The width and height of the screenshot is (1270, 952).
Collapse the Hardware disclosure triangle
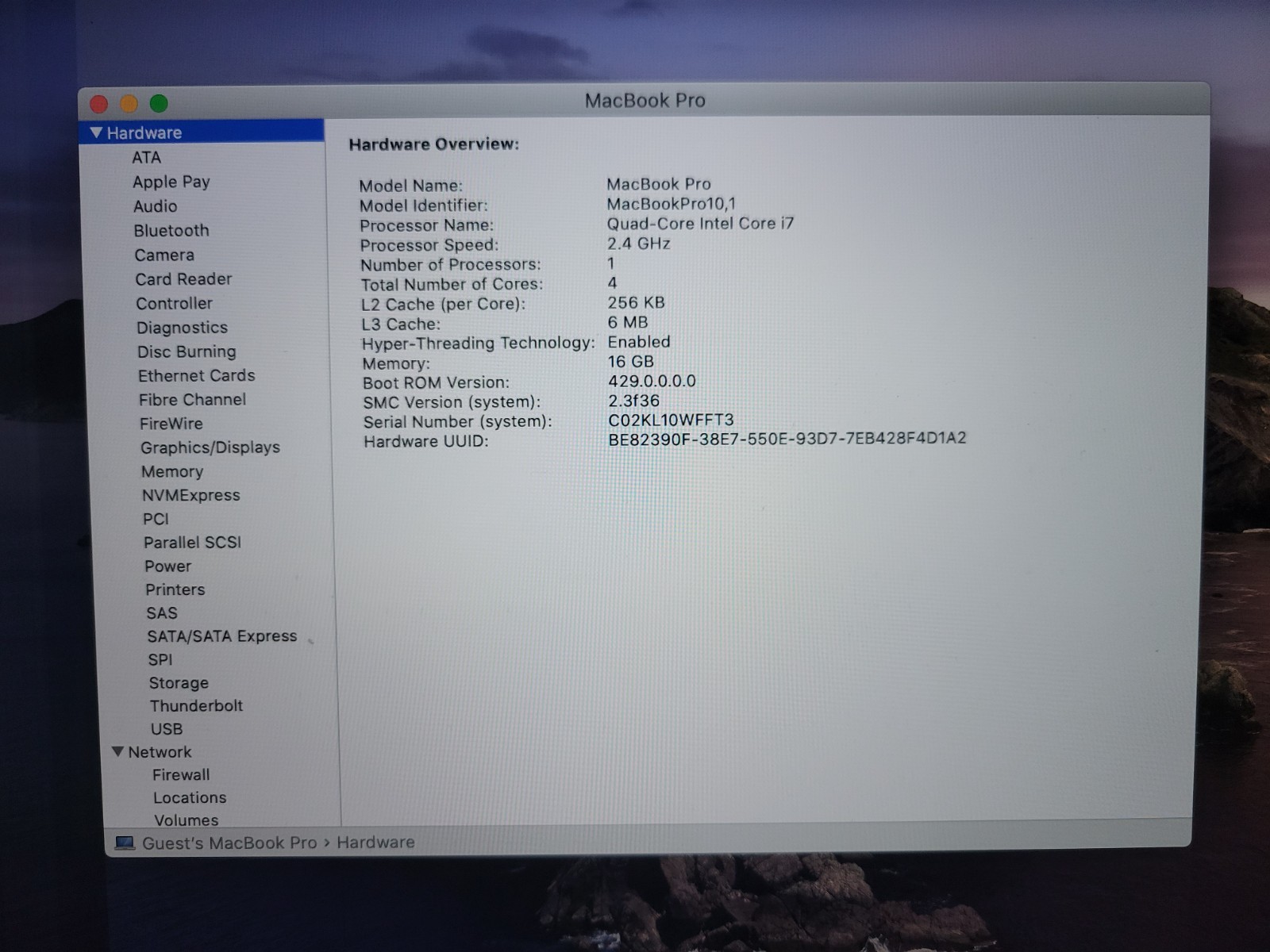click(x=97, y=132)
